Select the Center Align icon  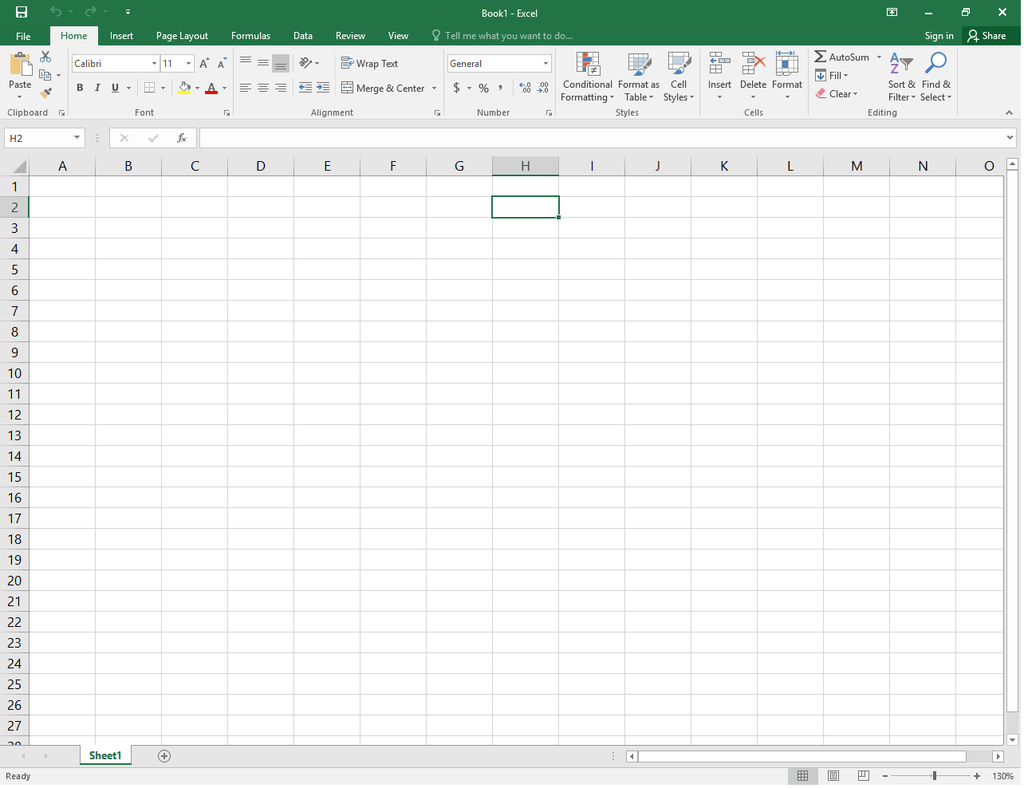262,87
